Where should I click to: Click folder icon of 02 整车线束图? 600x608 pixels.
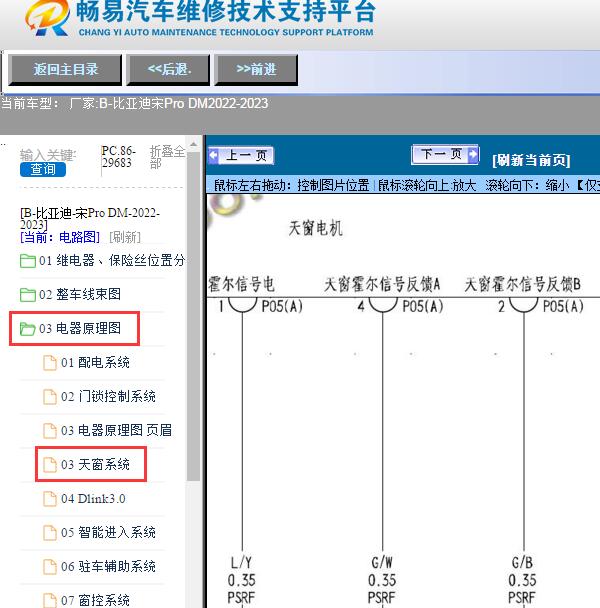click(28, 295)
